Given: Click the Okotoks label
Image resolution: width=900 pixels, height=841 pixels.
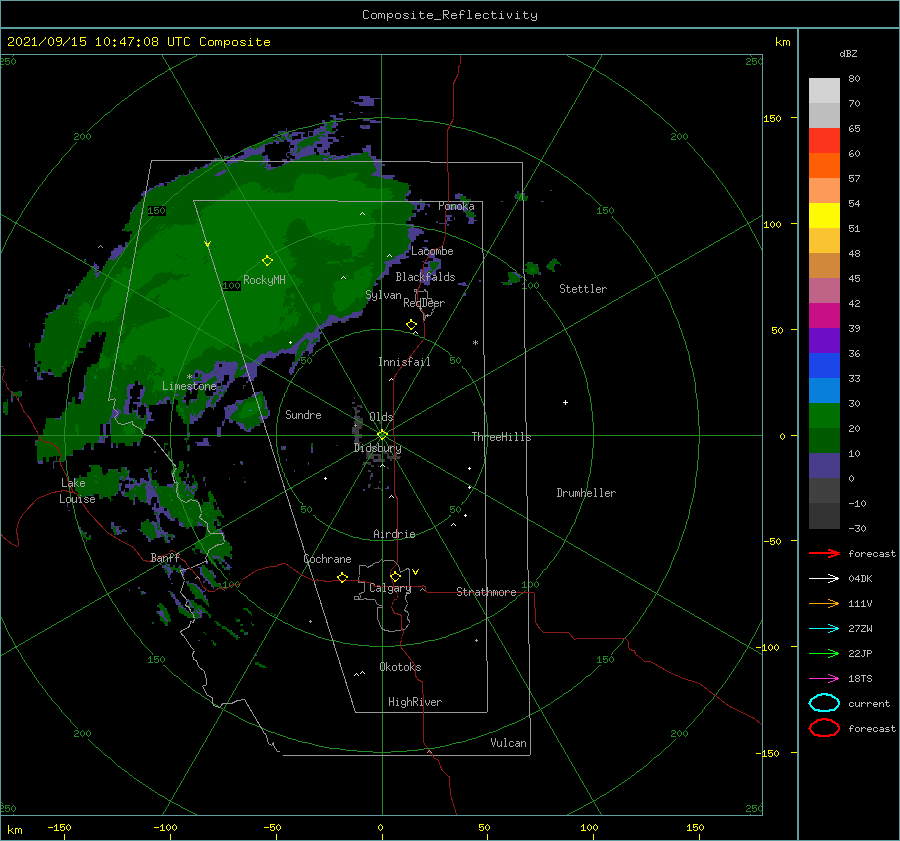Looking at the screenshot, I should coord(400,667).
